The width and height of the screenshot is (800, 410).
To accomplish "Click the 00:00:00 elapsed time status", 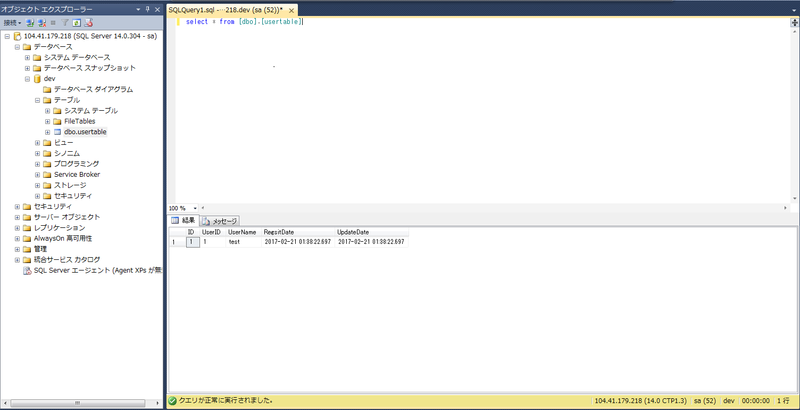I will pyautogui.click(x=756, y=401).
